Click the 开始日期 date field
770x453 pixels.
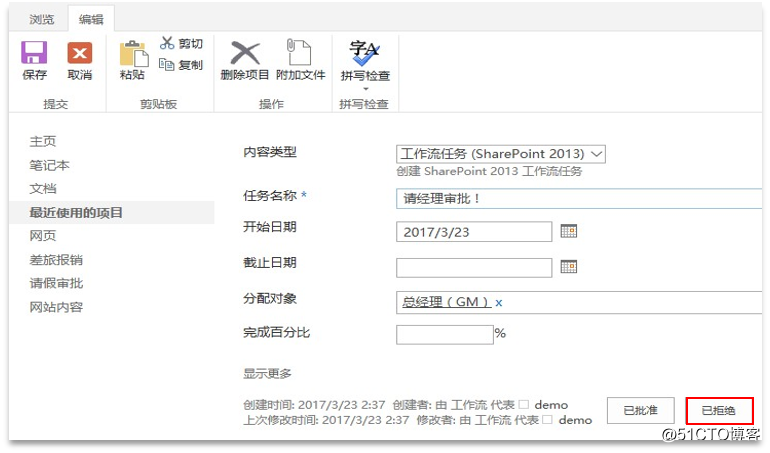pyautogui.click(x=474, y=231)
